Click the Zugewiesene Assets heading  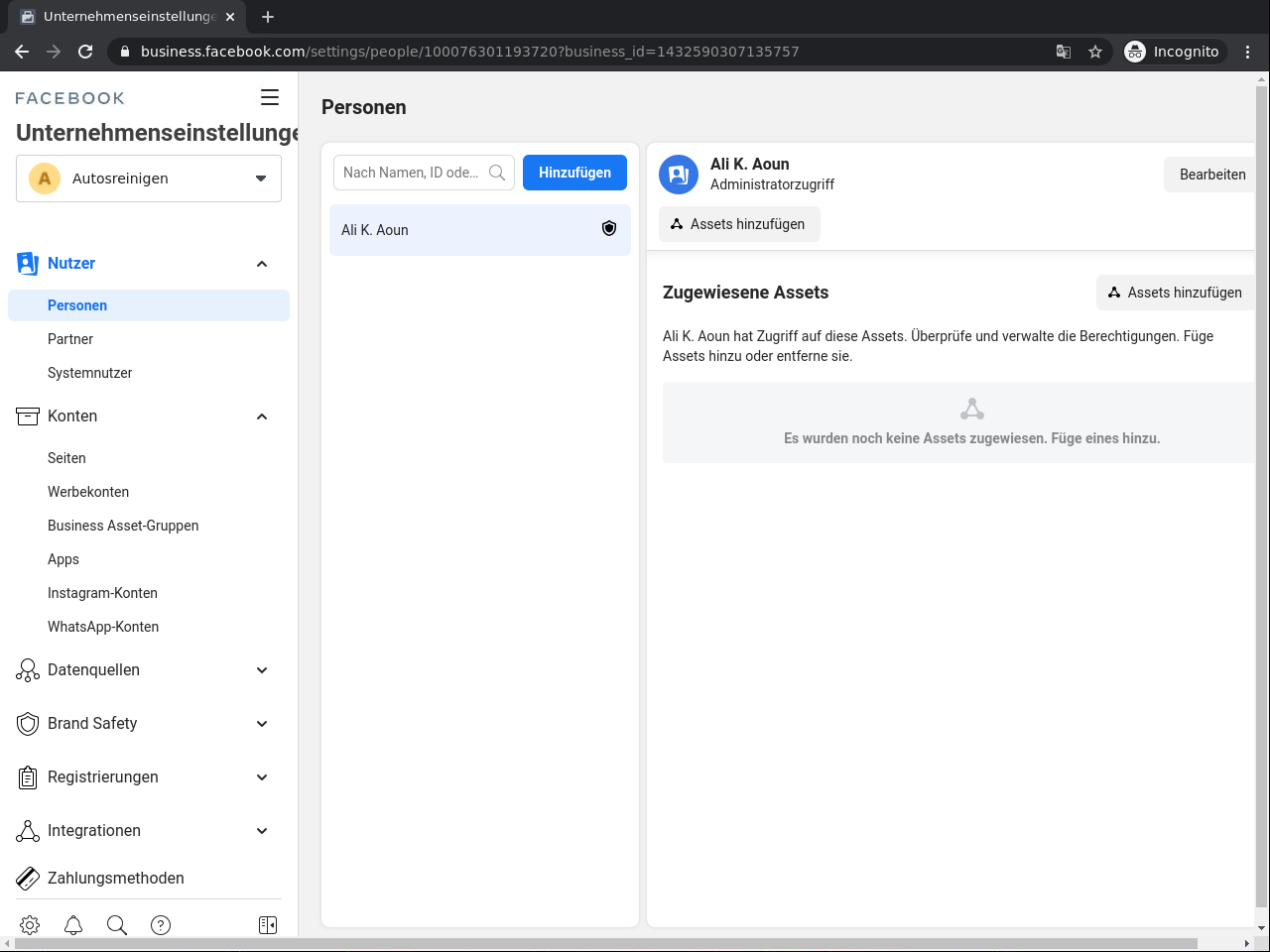pyautogui.click(x=745, y=293)
